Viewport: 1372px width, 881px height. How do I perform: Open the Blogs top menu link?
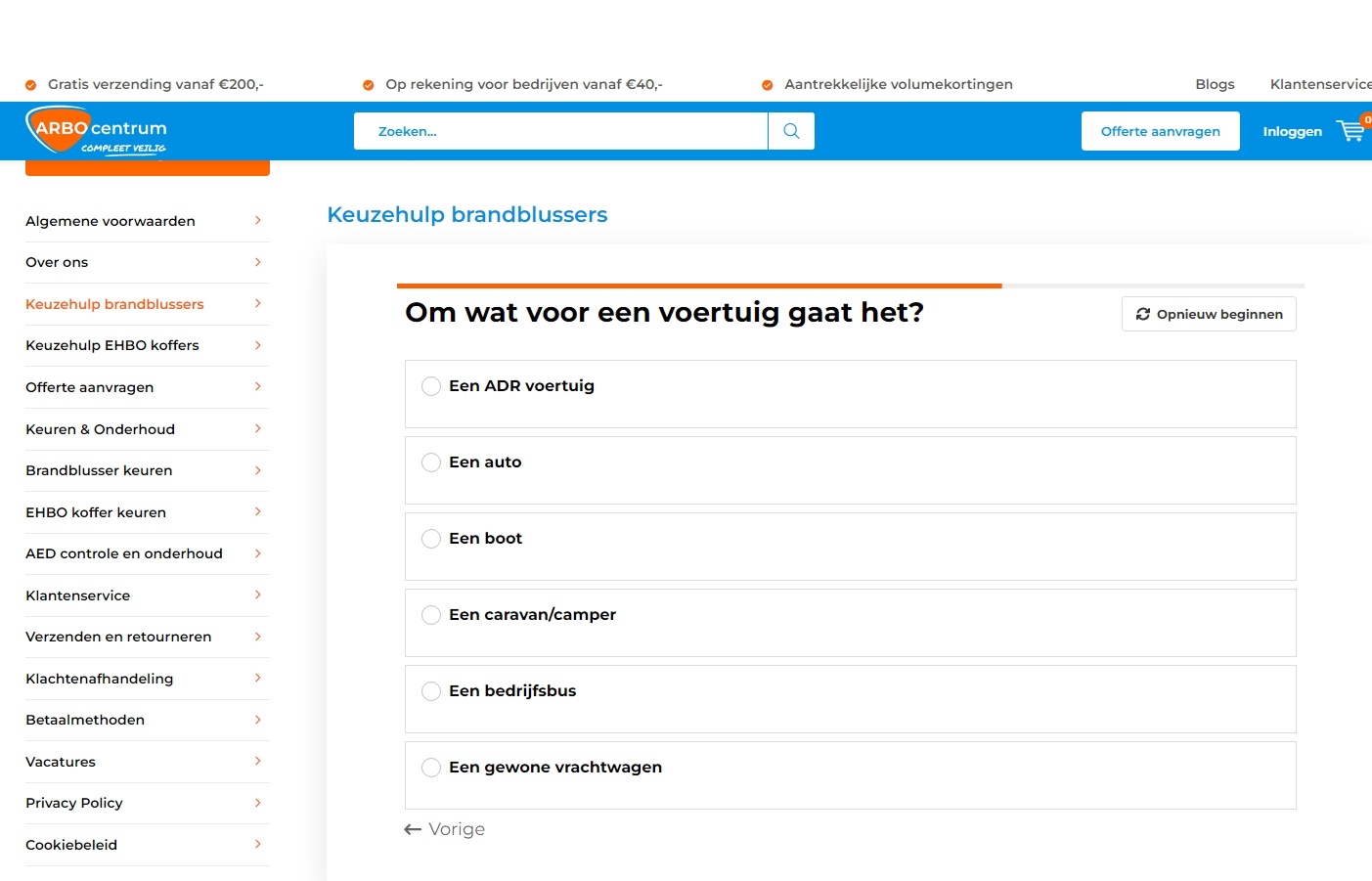pyautogui.click(x=1215, y=84)
